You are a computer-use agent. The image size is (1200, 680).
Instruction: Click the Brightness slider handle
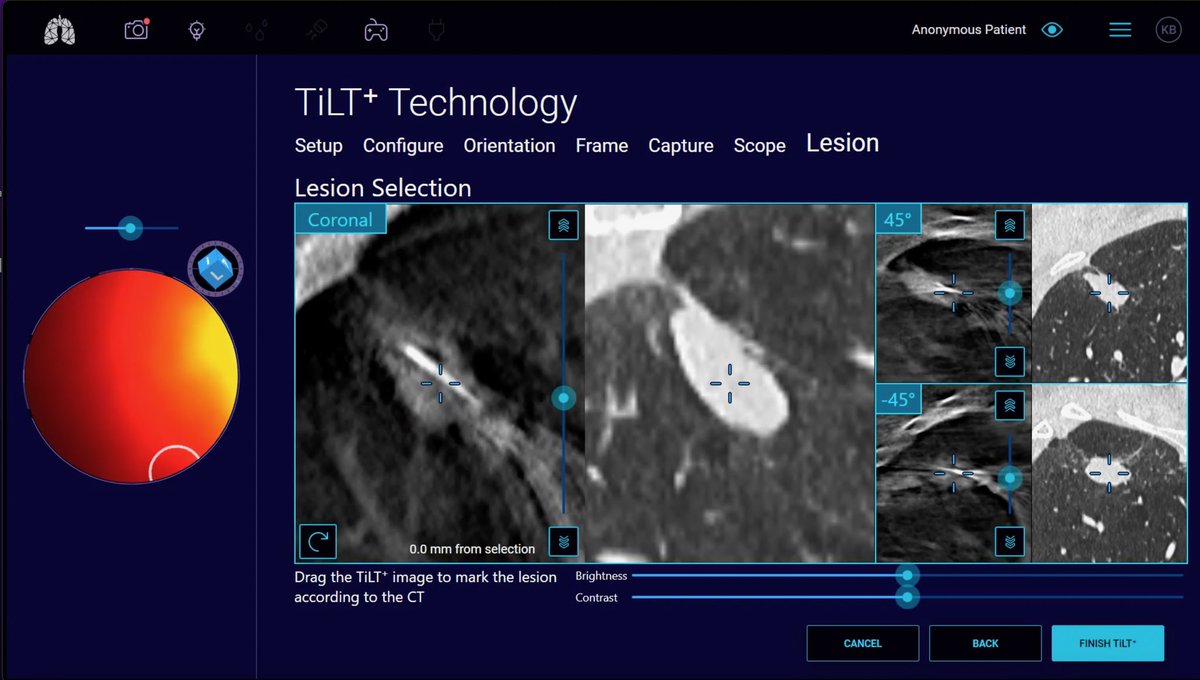(907, 575)
